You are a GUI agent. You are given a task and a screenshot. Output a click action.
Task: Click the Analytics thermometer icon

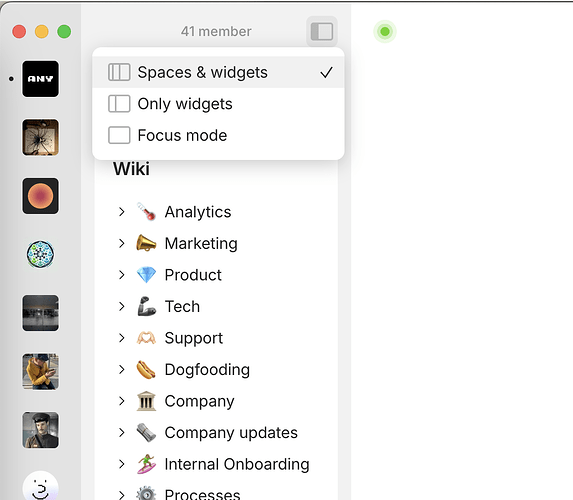146,212
